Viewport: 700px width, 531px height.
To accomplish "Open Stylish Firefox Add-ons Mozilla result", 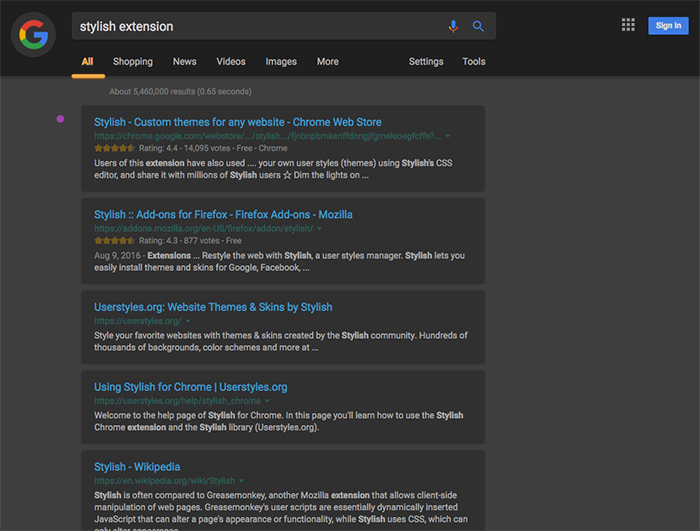I will pyautogui.click(x=223, y=214).
